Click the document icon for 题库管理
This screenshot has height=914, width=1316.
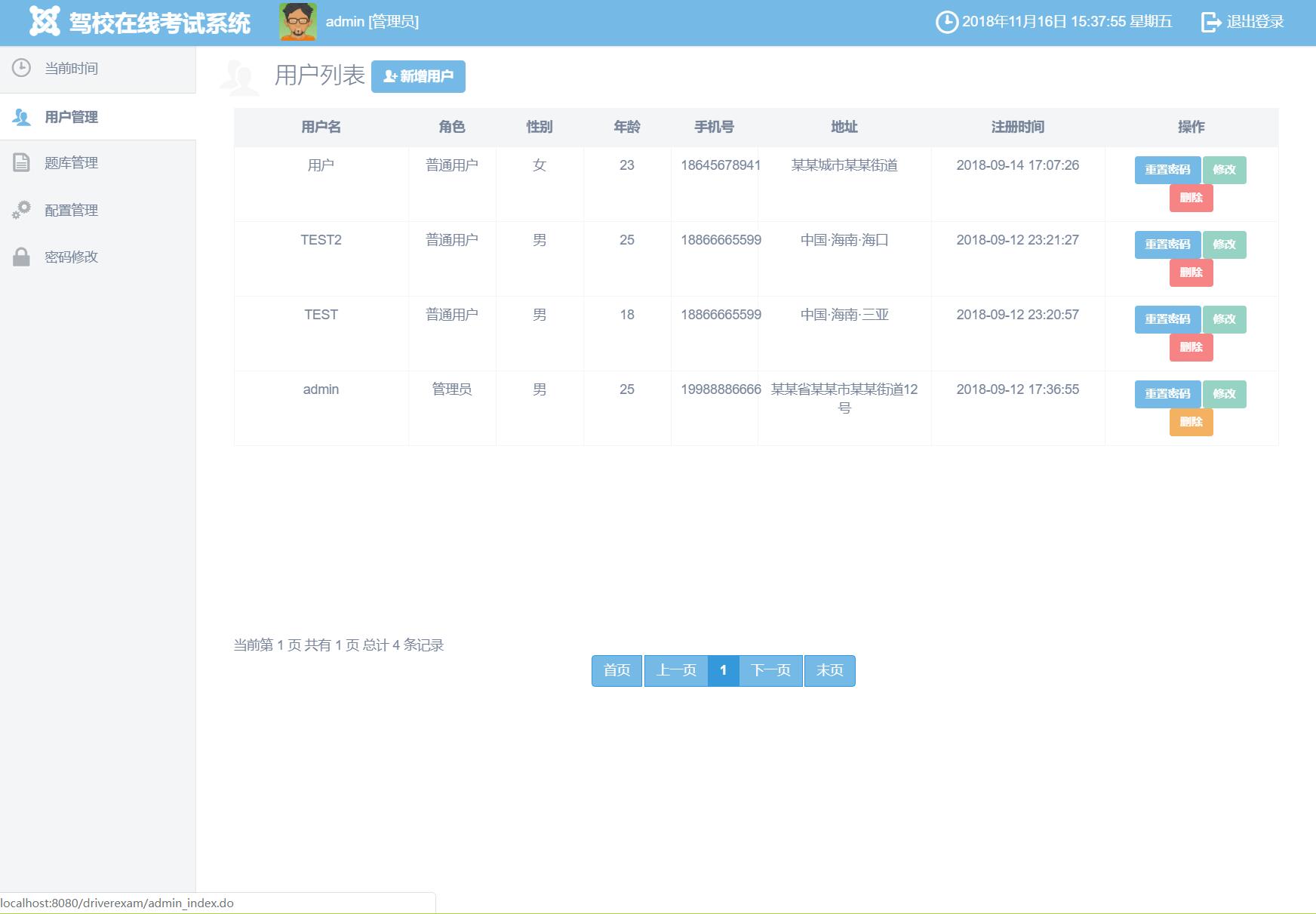(21, 162)
